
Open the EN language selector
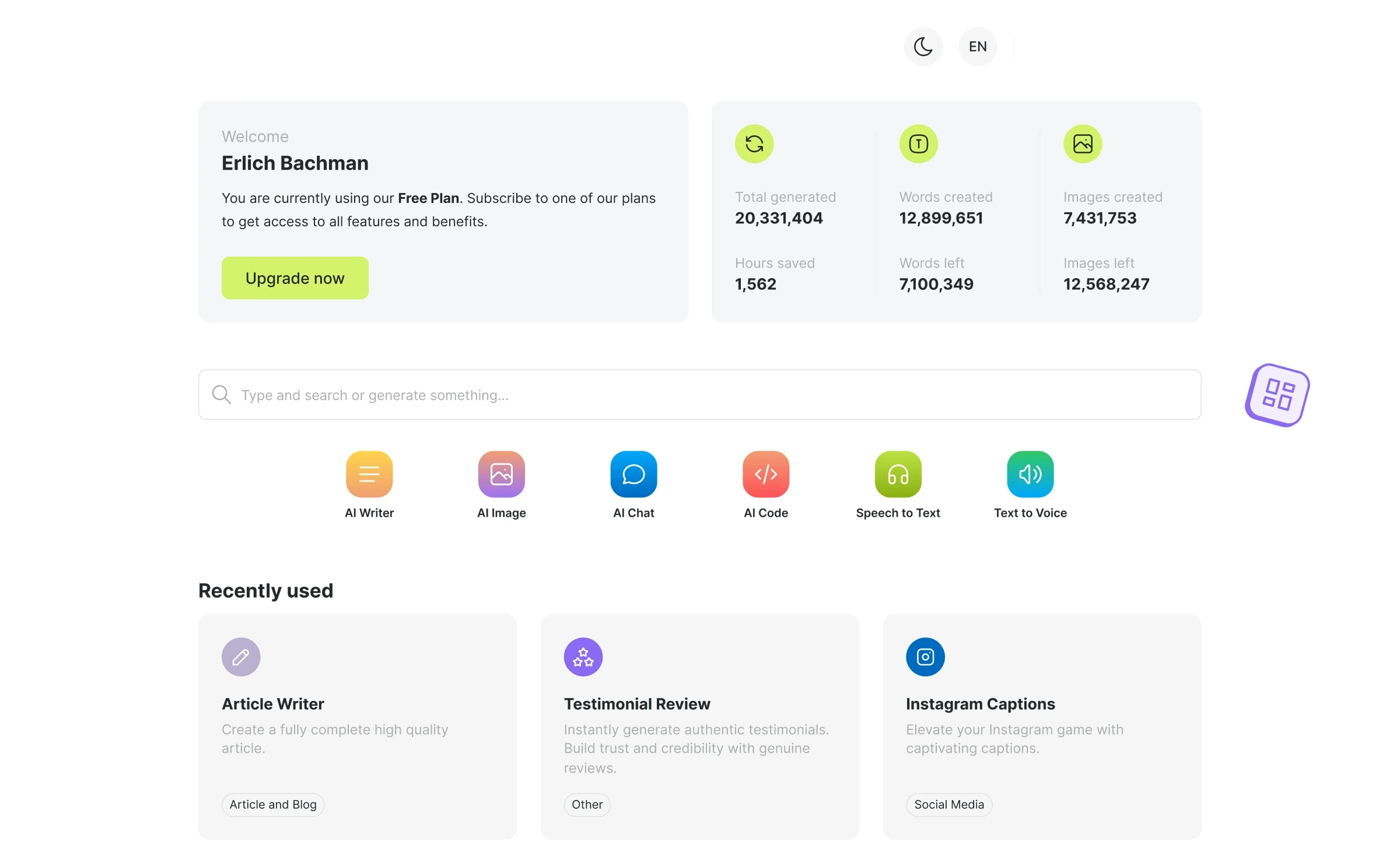click(x=978, y=46)
